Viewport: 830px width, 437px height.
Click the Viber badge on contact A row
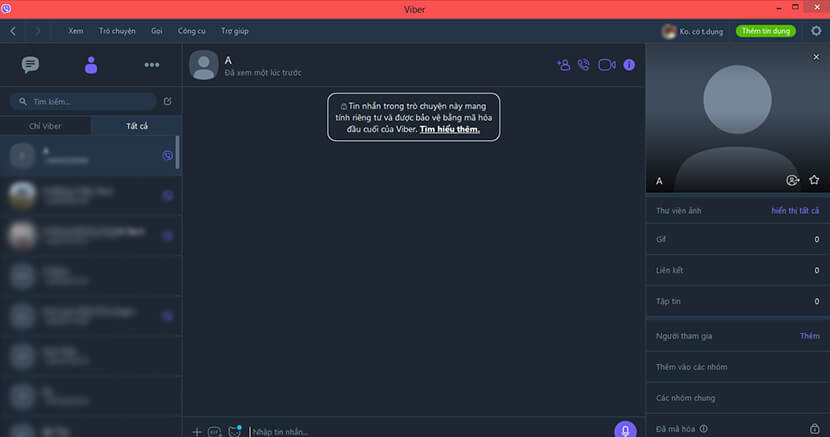167,156
